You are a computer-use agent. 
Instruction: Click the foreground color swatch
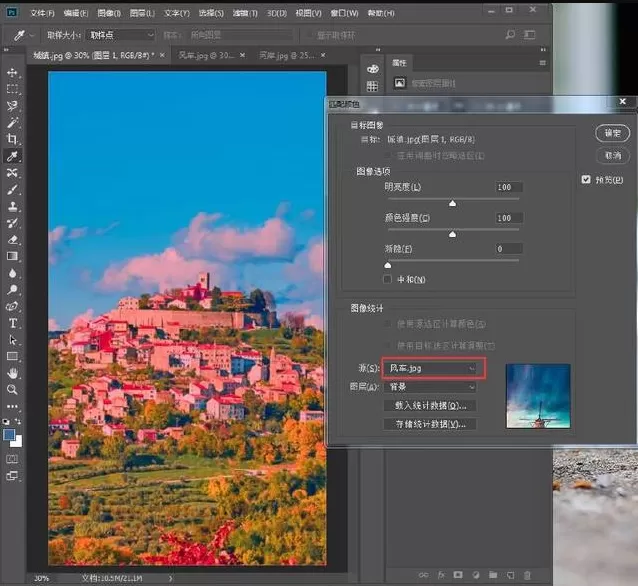(x=9, y=435)
